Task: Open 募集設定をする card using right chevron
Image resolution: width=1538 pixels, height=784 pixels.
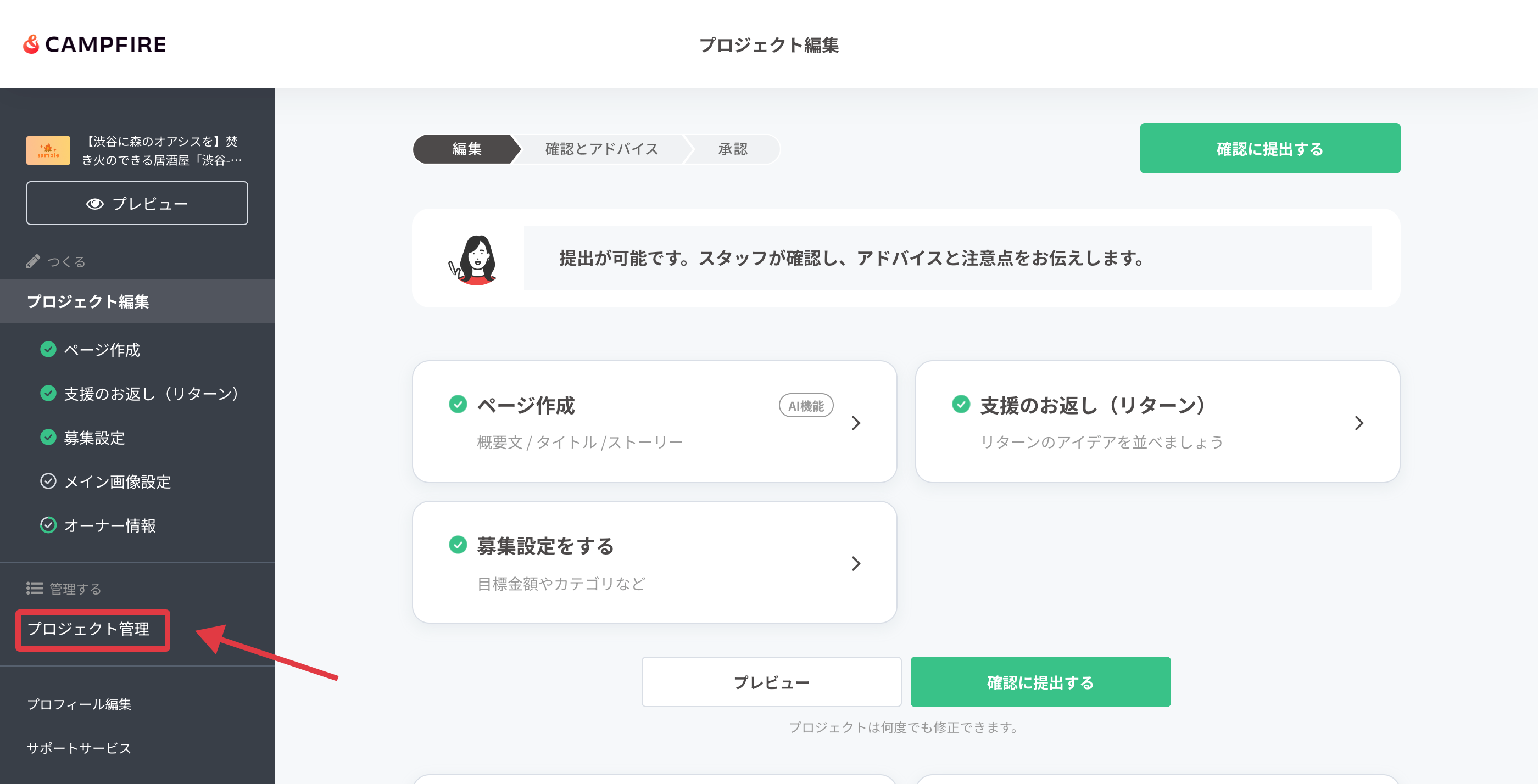Action: [x=856, y=564]
